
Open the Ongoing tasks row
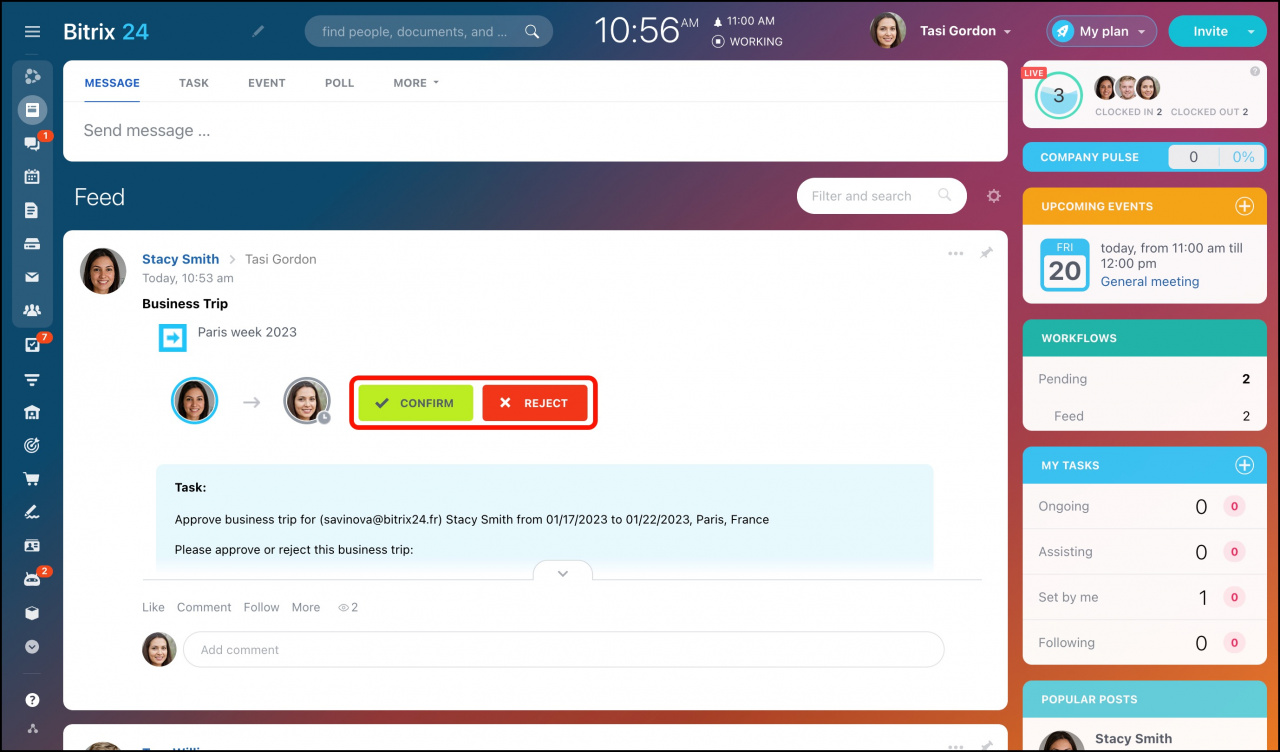click(x=1145, y=506)
